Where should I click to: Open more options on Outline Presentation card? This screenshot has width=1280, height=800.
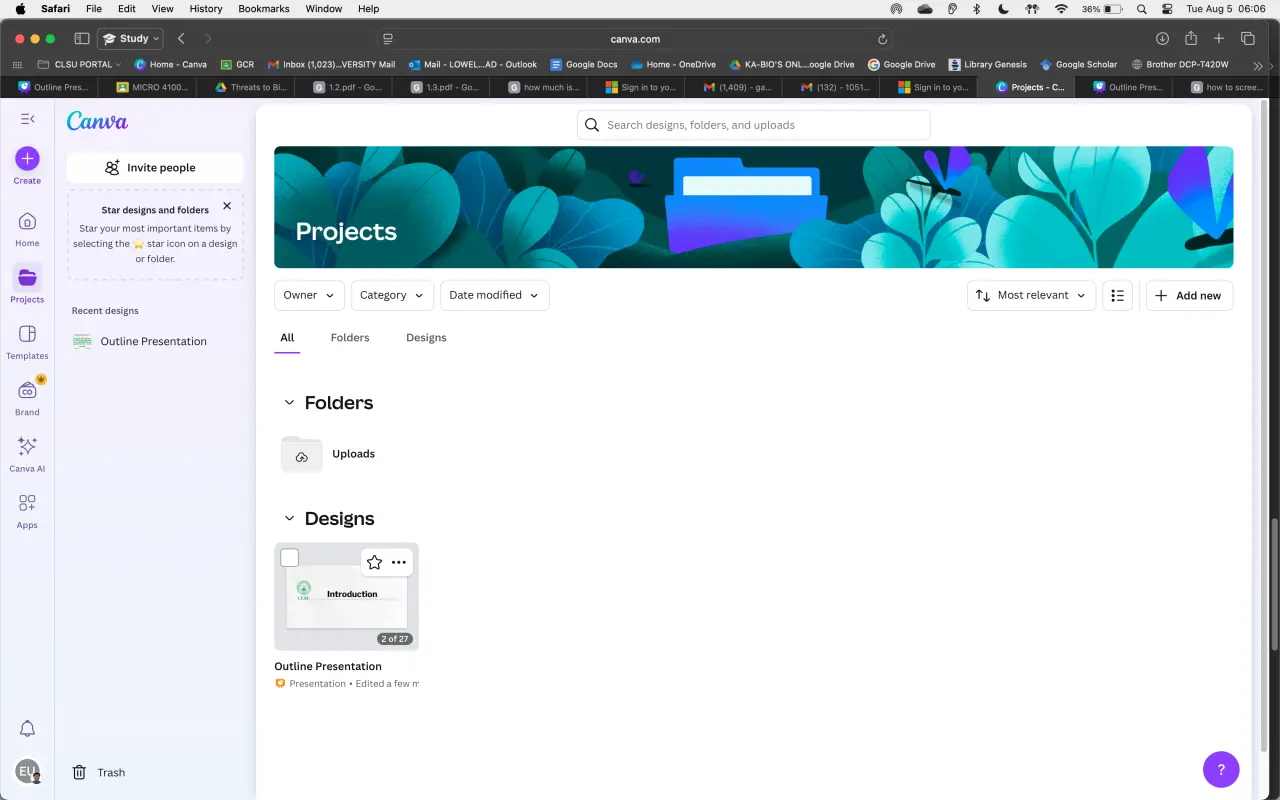[x=399, y=562]
